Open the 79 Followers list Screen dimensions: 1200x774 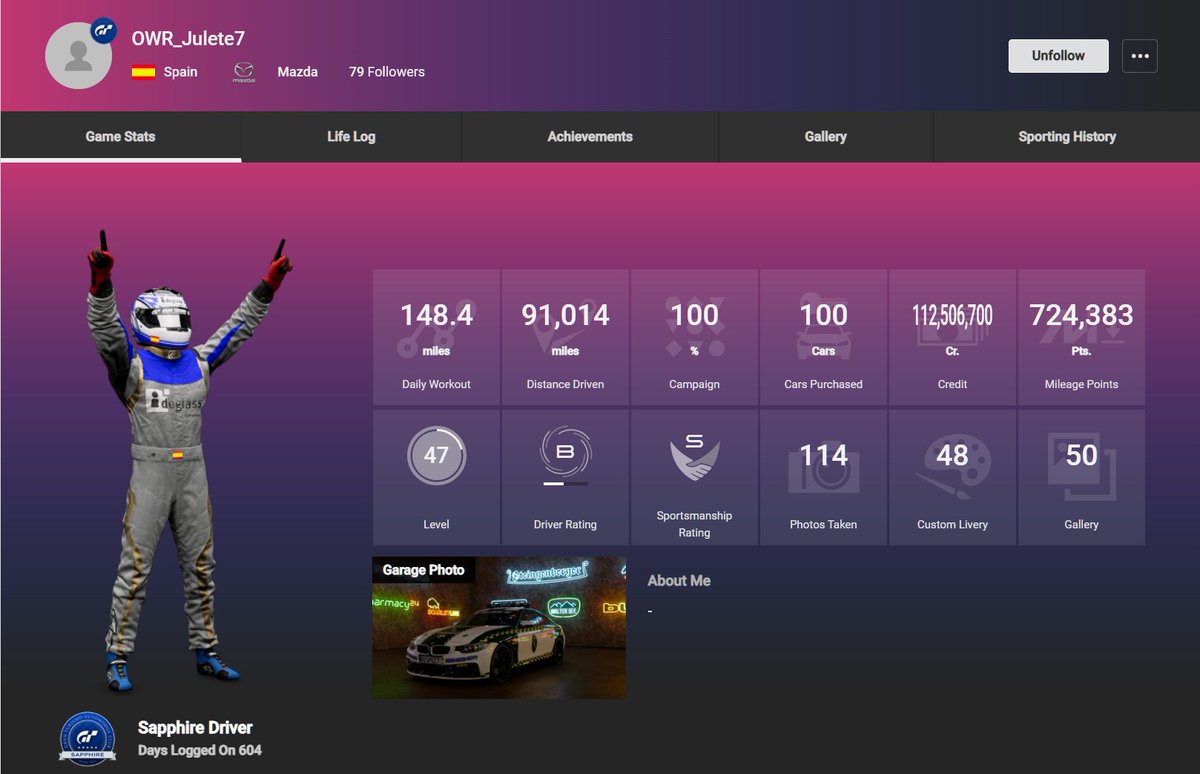coord(387,72)
